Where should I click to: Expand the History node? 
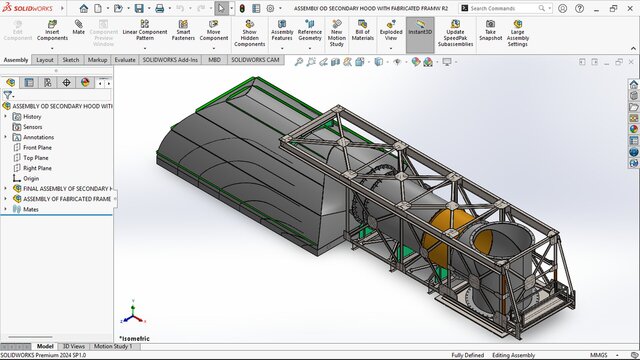[x=5, y=117]
